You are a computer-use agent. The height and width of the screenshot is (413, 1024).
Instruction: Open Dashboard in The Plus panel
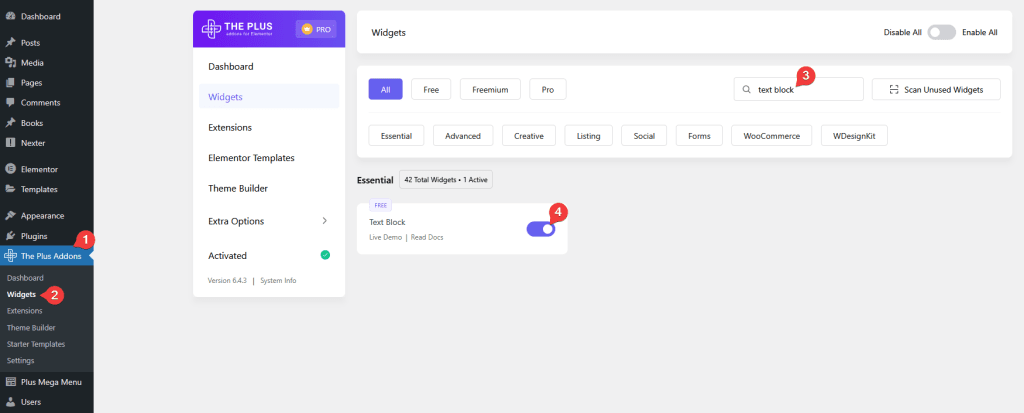pyautogui.click(x=231, y=67)
